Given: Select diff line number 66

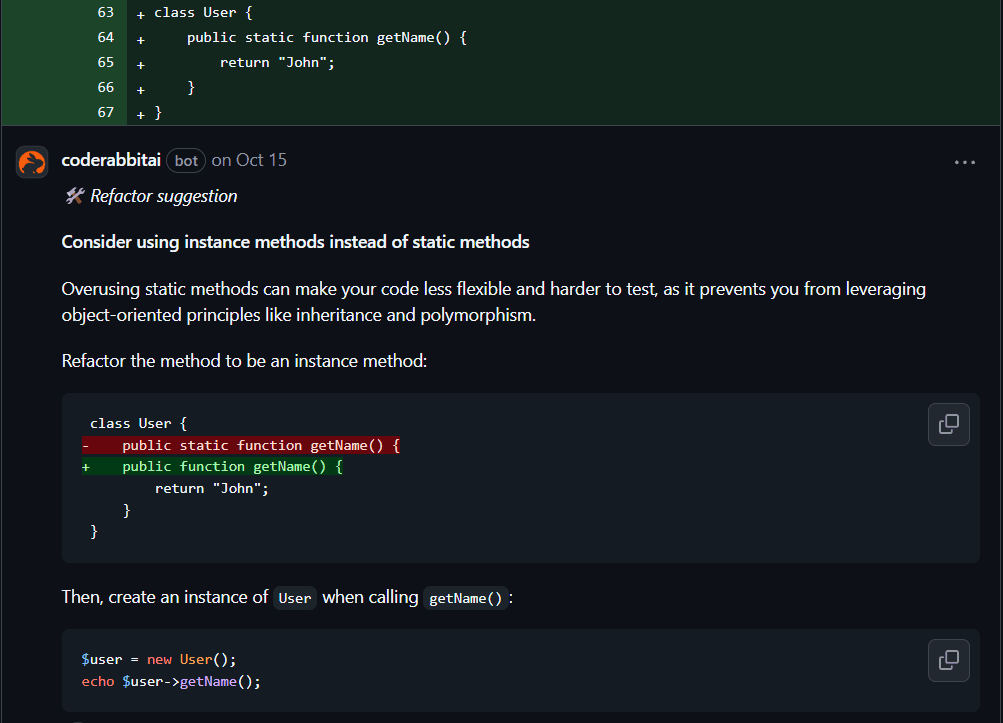Looking at the screenshot, I should 105,87.
